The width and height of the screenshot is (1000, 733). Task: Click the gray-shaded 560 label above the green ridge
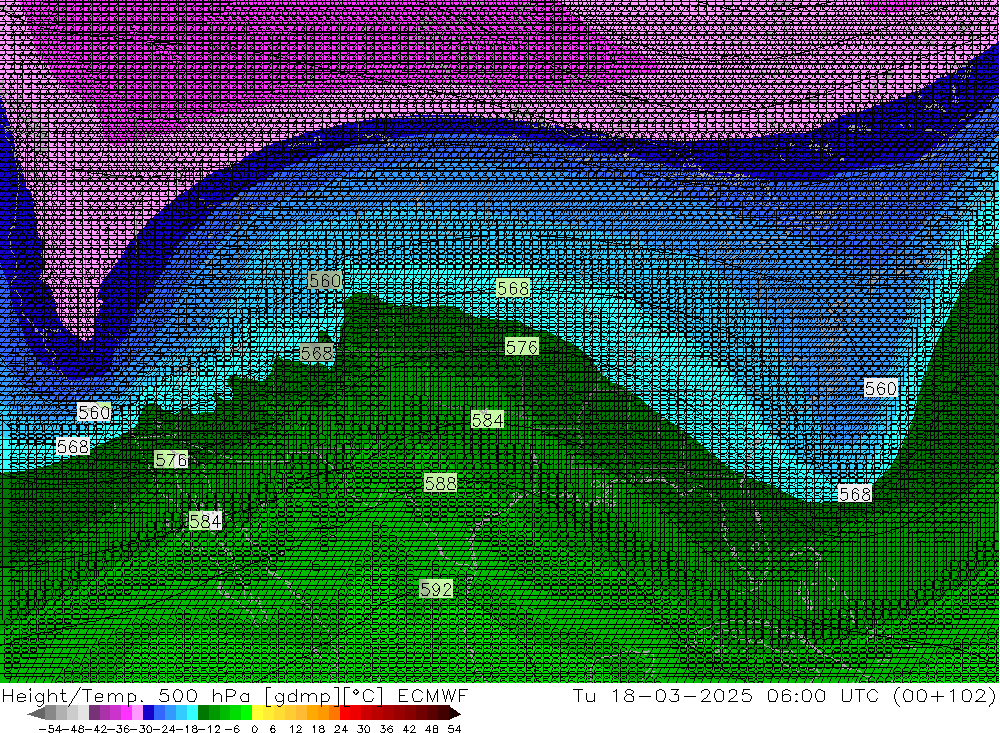(325, 280)
